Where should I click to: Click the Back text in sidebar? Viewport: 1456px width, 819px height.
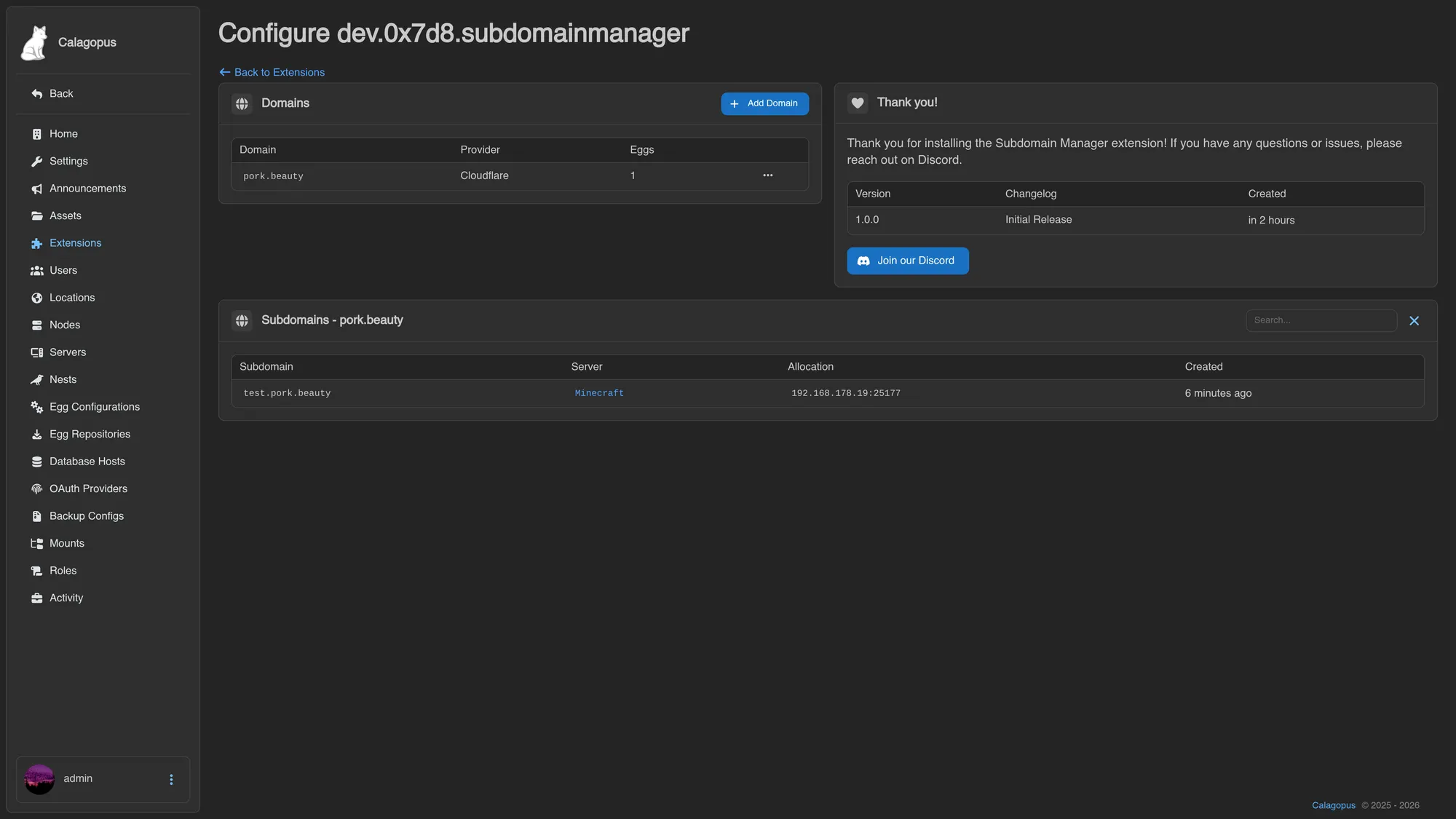click(x=61, y=94)
